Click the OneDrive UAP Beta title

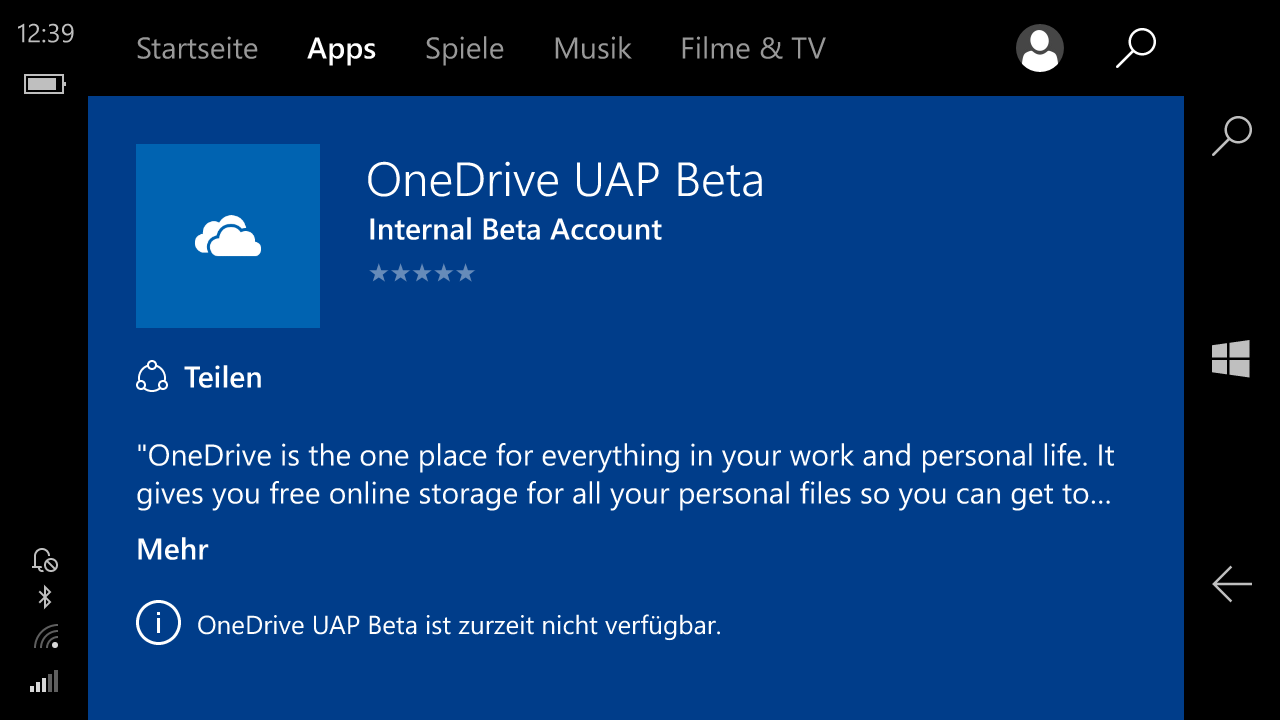point(565,181)
